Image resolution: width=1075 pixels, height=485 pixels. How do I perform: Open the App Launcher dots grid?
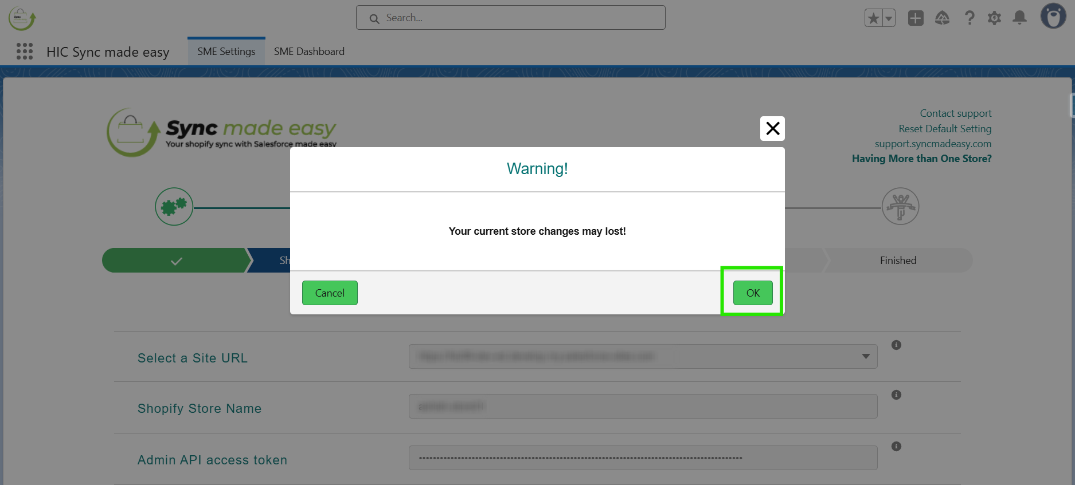click(25, 51)
